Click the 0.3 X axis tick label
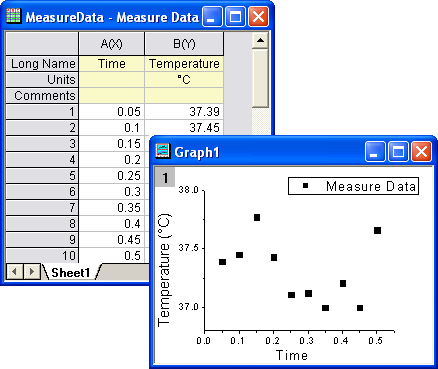Viewport: 438px width, 369px height. [307, 341]
